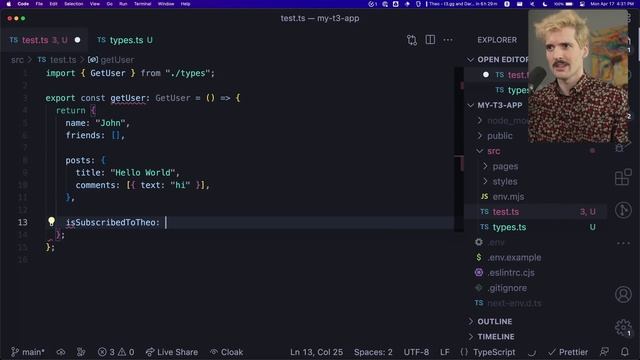Screen dimensions: 640x360
Task: Click the Prettier status item
Action: (568, 352)
